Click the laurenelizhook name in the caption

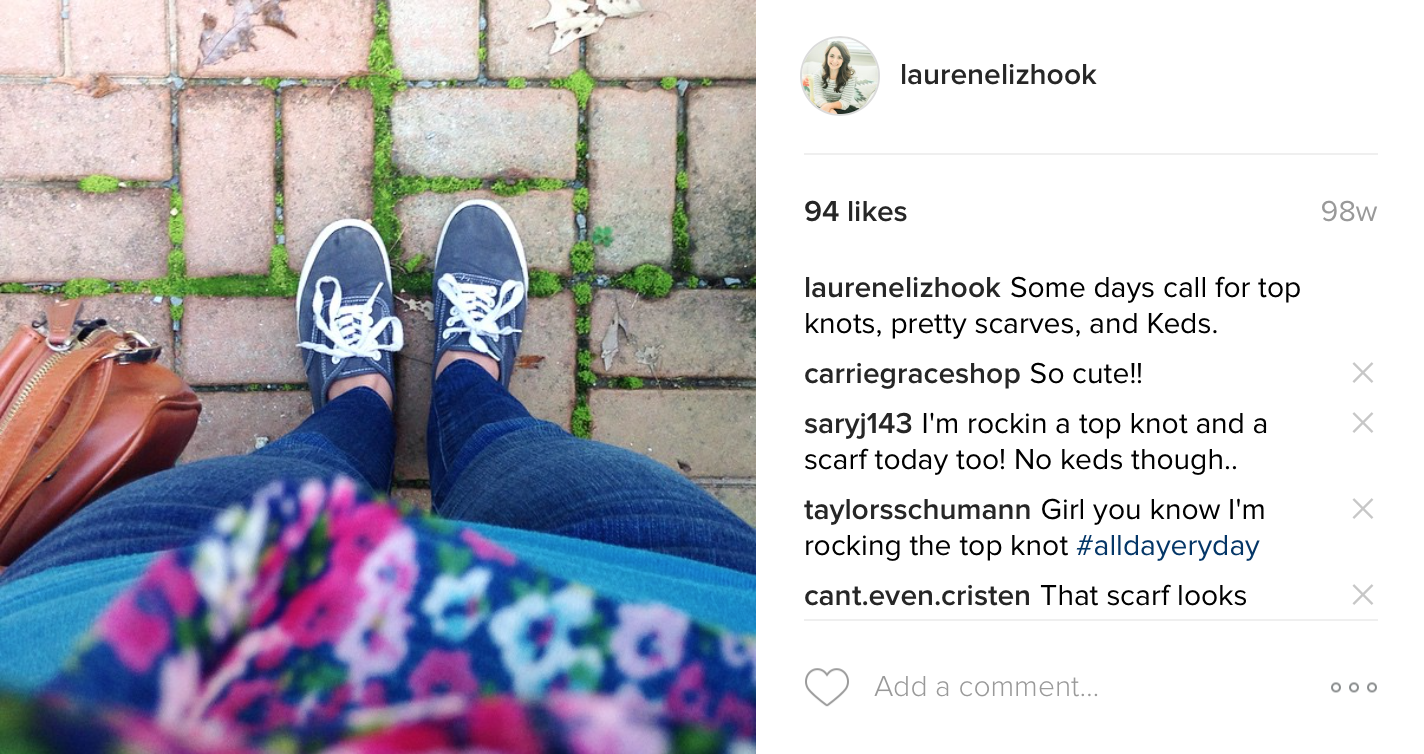click(902, 288)
